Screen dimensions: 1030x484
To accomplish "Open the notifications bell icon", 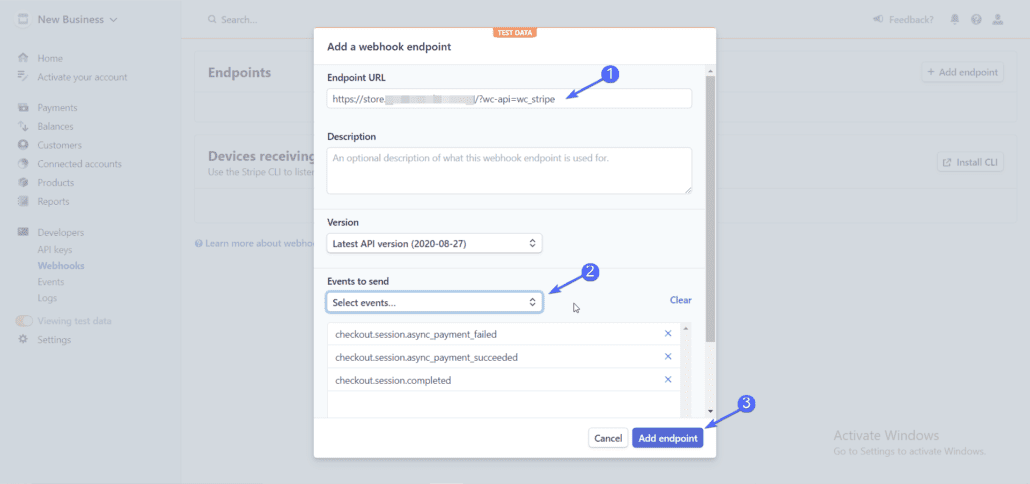I will click(954, 20).
